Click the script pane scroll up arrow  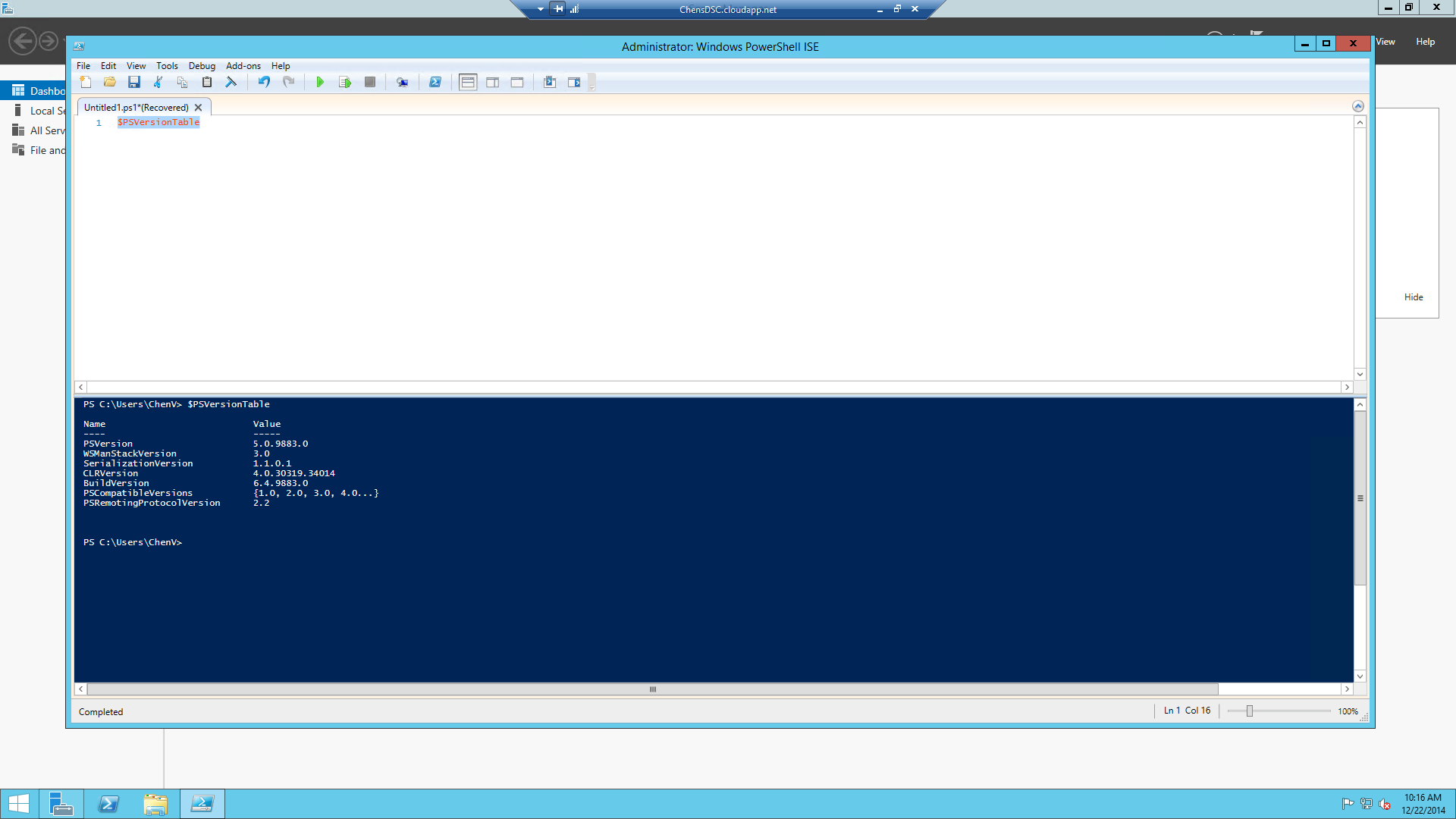point(1360,123)
